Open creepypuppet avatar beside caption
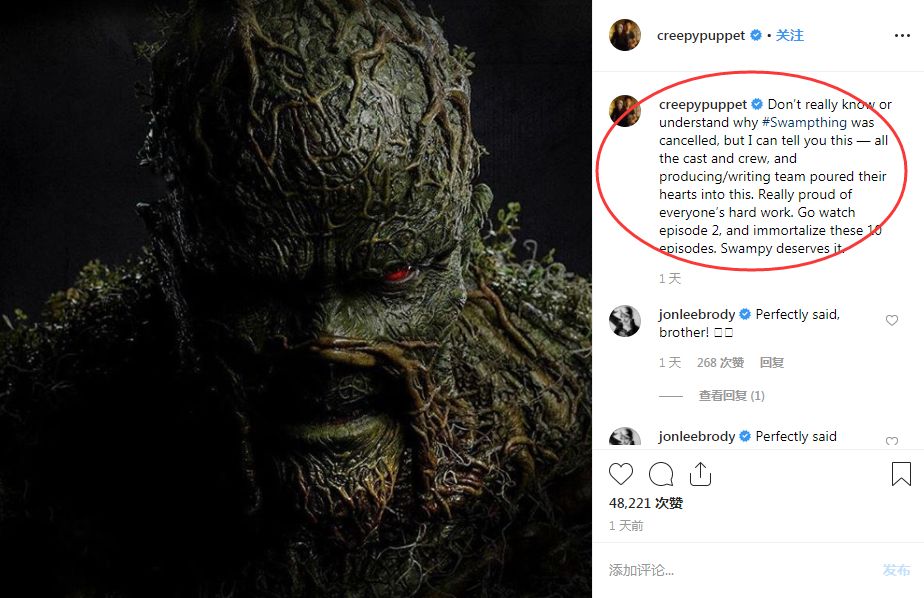The image size is (924, 598). coord(625,111)
